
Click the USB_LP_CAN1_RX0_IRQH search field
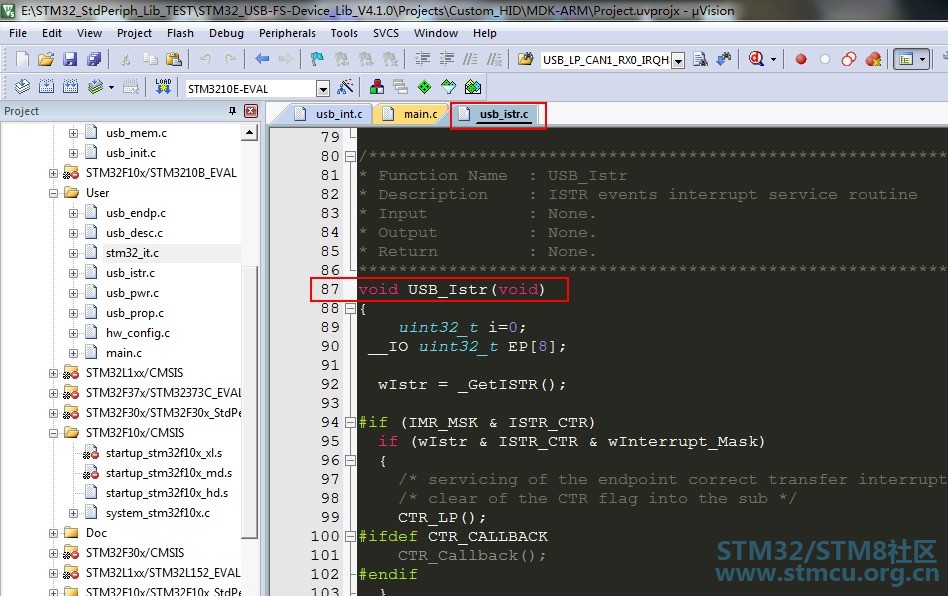605,60
